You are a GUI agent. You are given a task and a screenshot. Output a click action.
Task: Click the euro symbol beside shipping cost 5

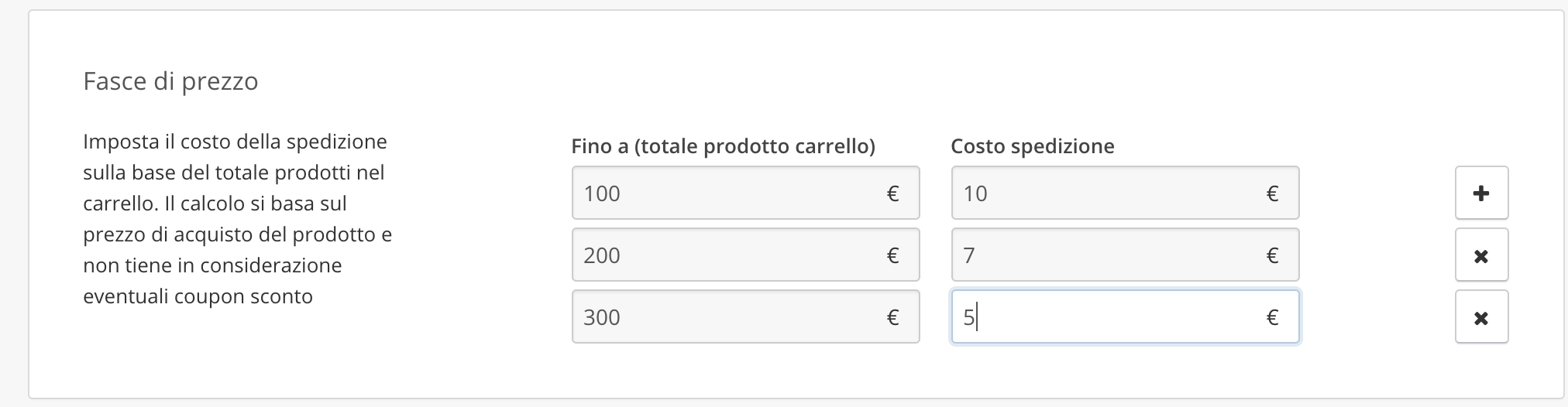click(x=1272, y=317)
